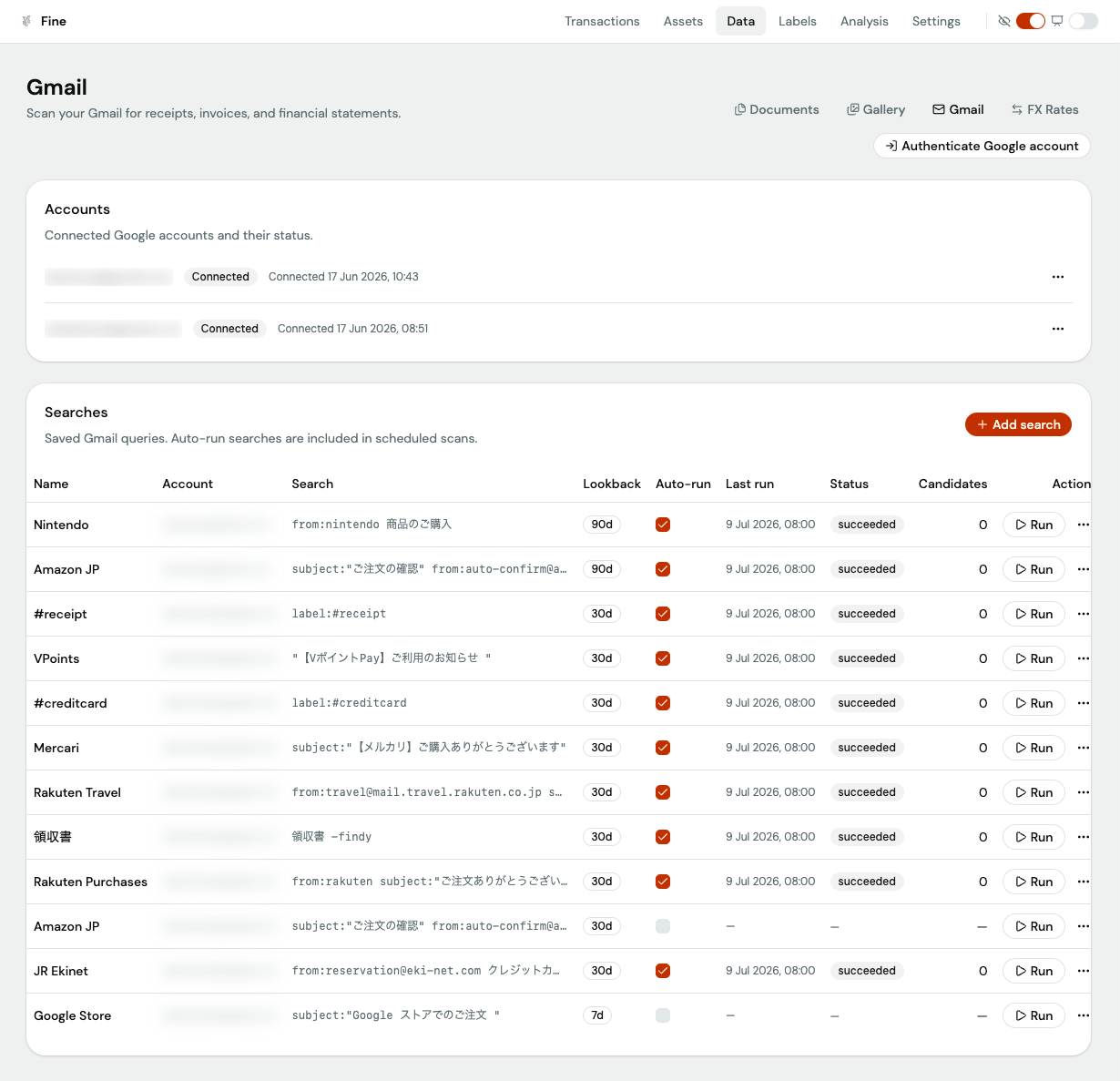Viewport: 1120px width, 1081px height.
Task: Switch to the Transactions tab
Action: pos(602,21)
